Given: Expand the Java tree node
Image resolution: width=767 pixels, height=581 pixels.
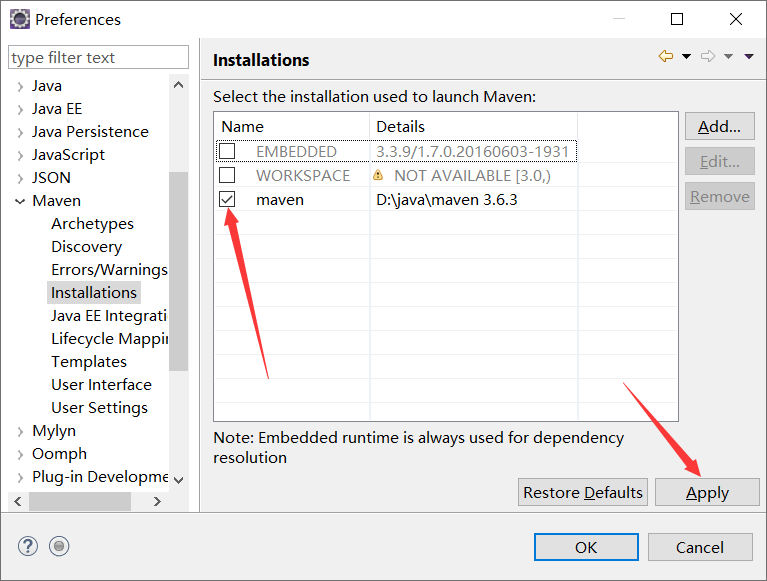Looking at the screenshot, I should pyautogui.click(x=20, y=87).
